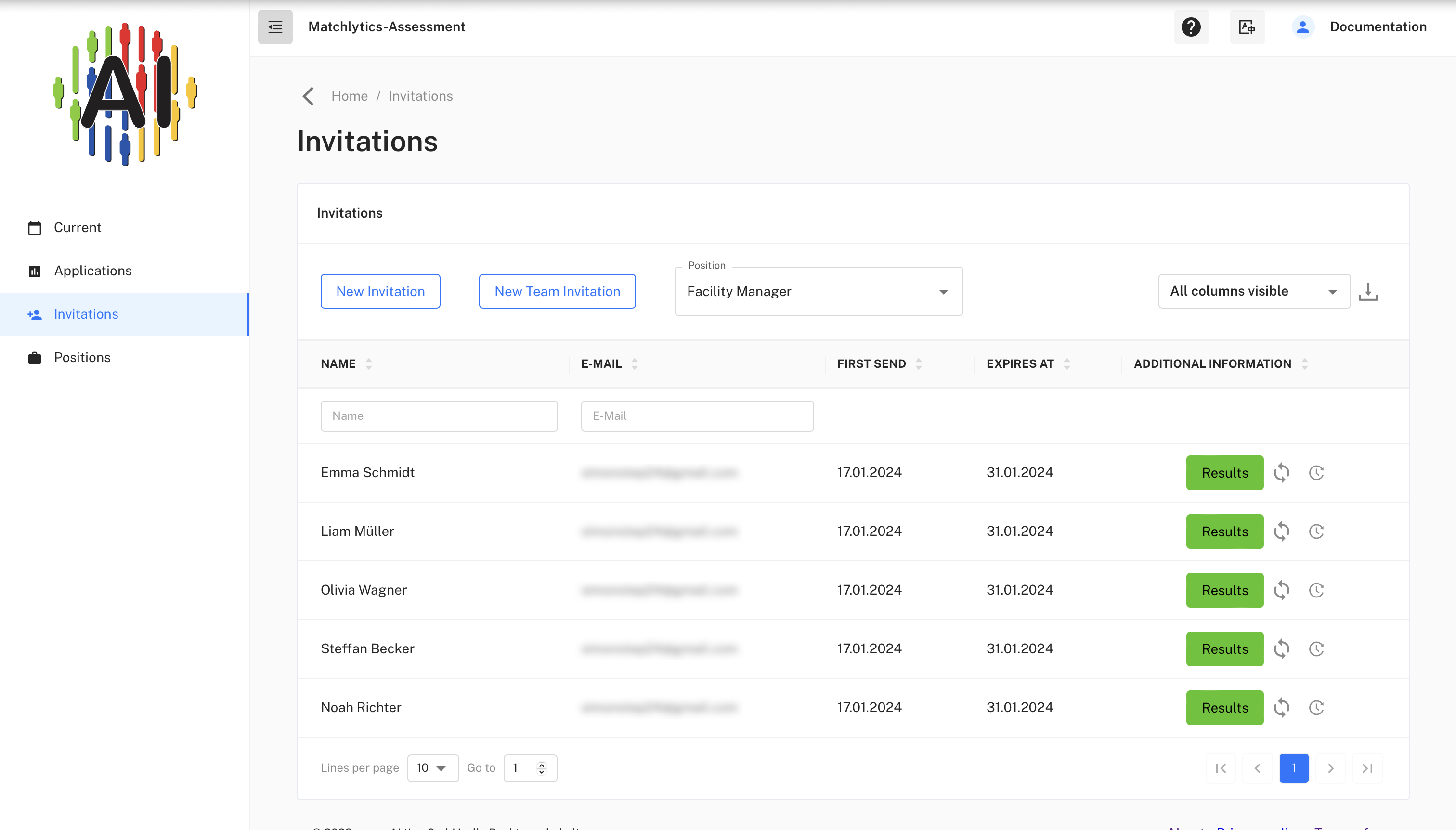Screen dimensions: 1456x830
Task: Go back using the breadcrumb arrow
Action: pyautogui.click(x=309, y=96)
